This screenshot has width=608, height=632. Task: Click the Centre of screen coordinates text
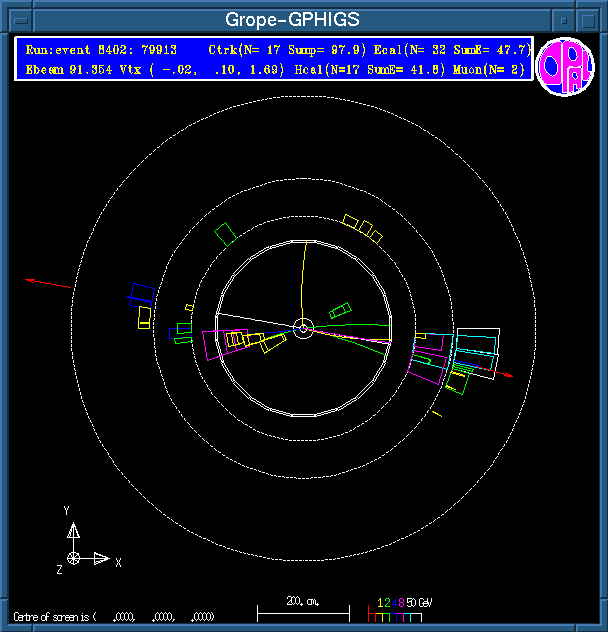pos(114,616)
